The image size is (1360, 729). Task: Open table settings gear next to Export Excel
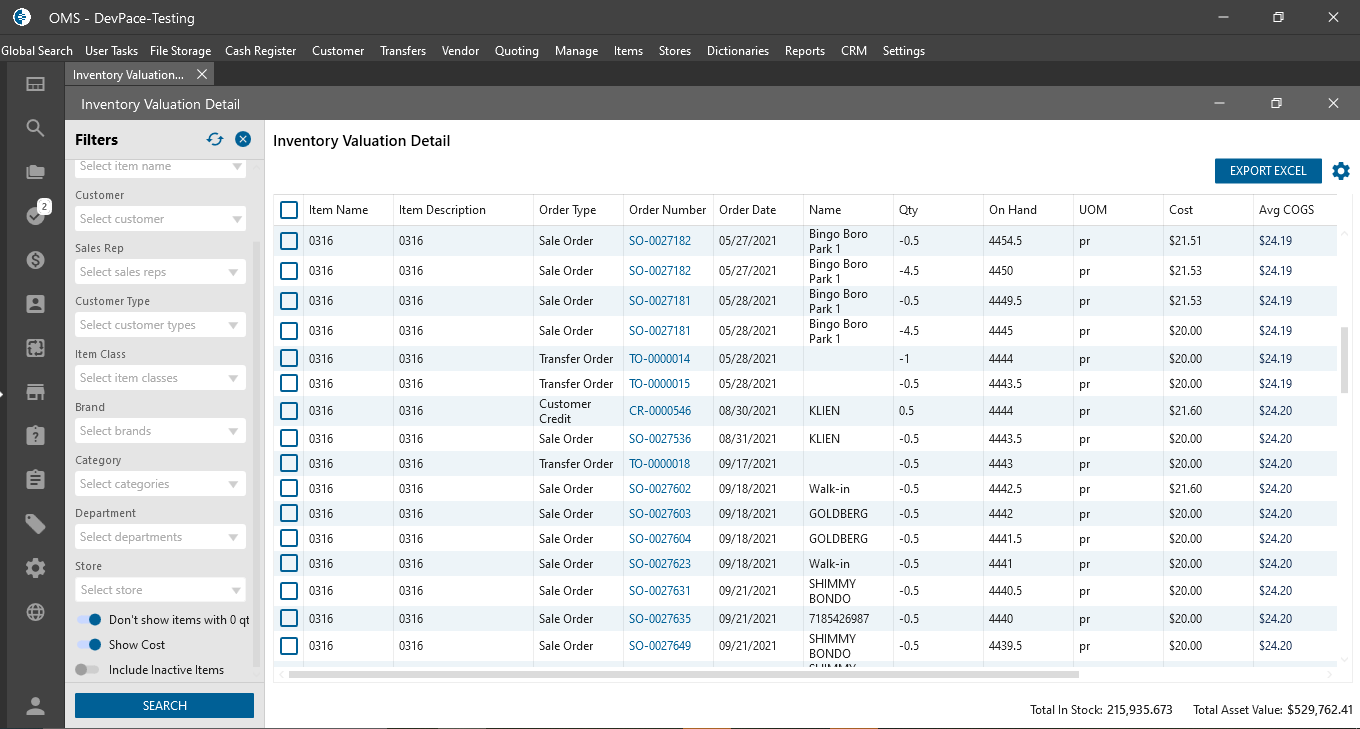pos(1341,171)
